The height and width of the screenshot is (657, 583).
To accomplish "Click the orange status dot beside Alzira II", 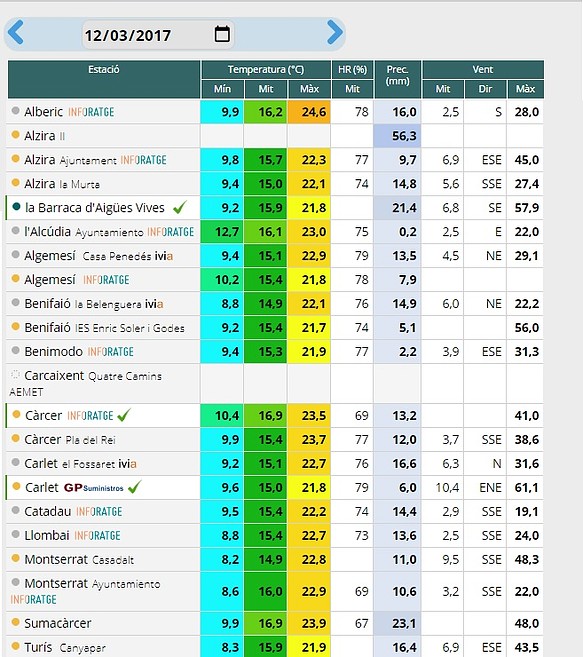I will point(16,135).
